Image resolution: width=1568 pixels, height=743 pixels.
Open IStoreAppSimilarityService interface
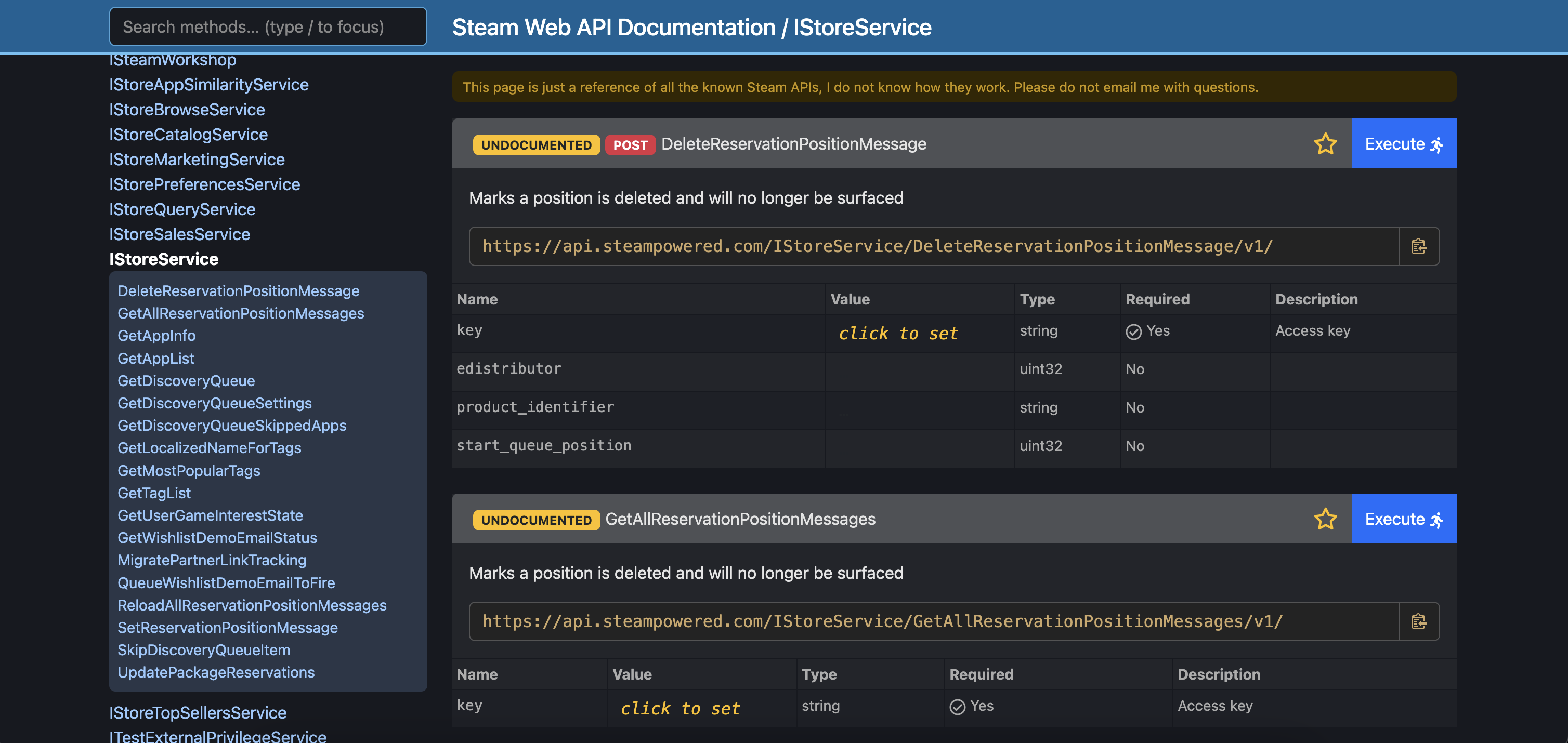209,85
